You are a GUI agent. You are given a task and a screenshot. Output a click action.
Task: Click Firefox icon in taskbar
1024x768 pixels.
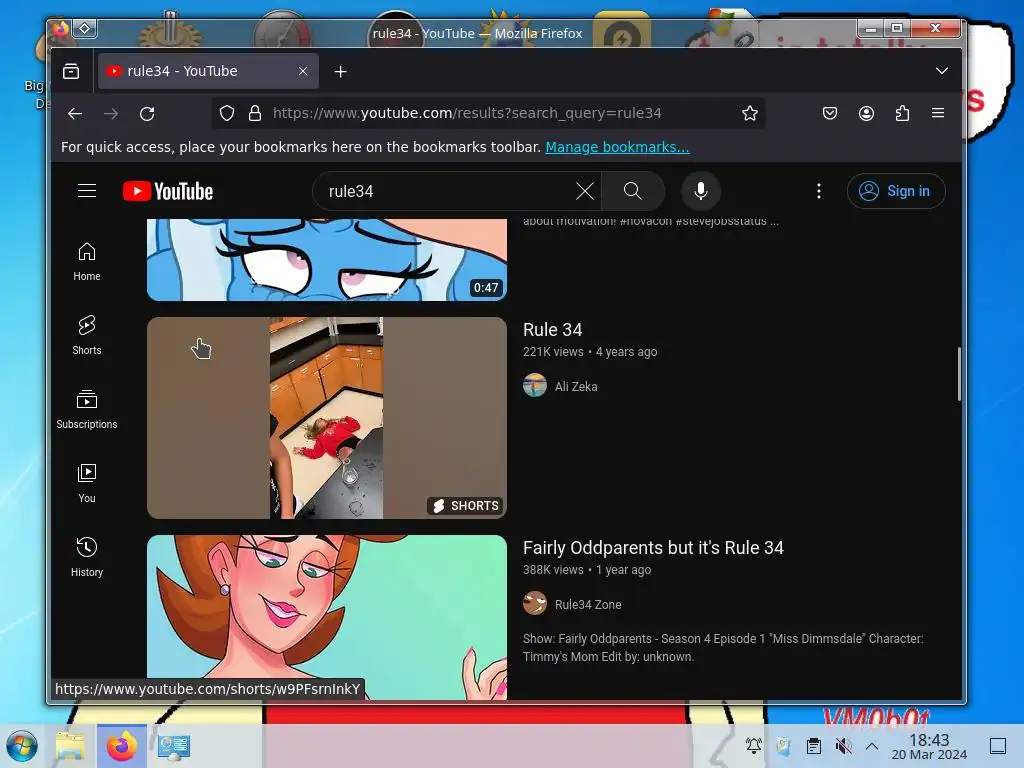[x=122, y=746]
